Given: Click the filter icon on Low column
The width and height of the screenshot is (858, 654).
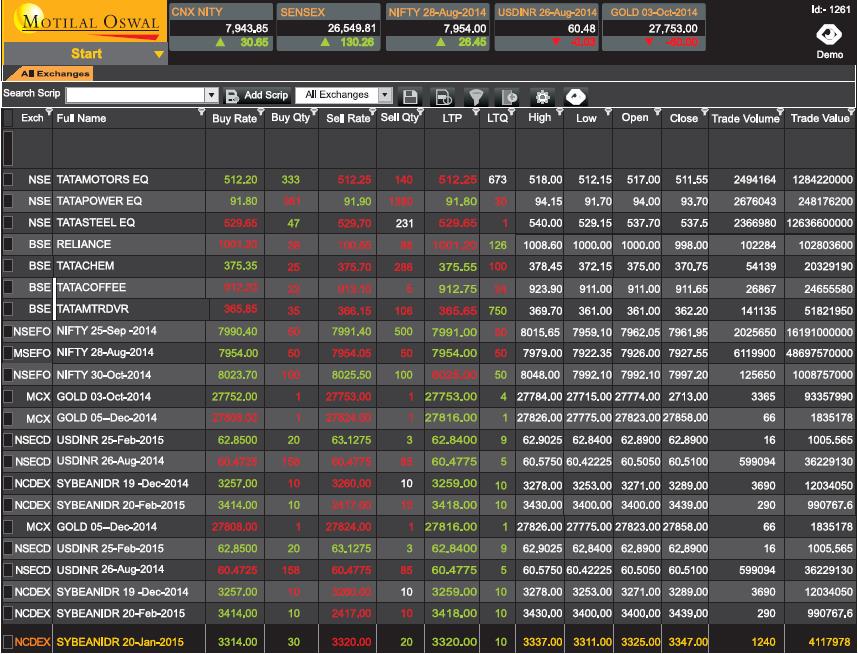Looking at the screenshot, I should [x=608, y=112].
